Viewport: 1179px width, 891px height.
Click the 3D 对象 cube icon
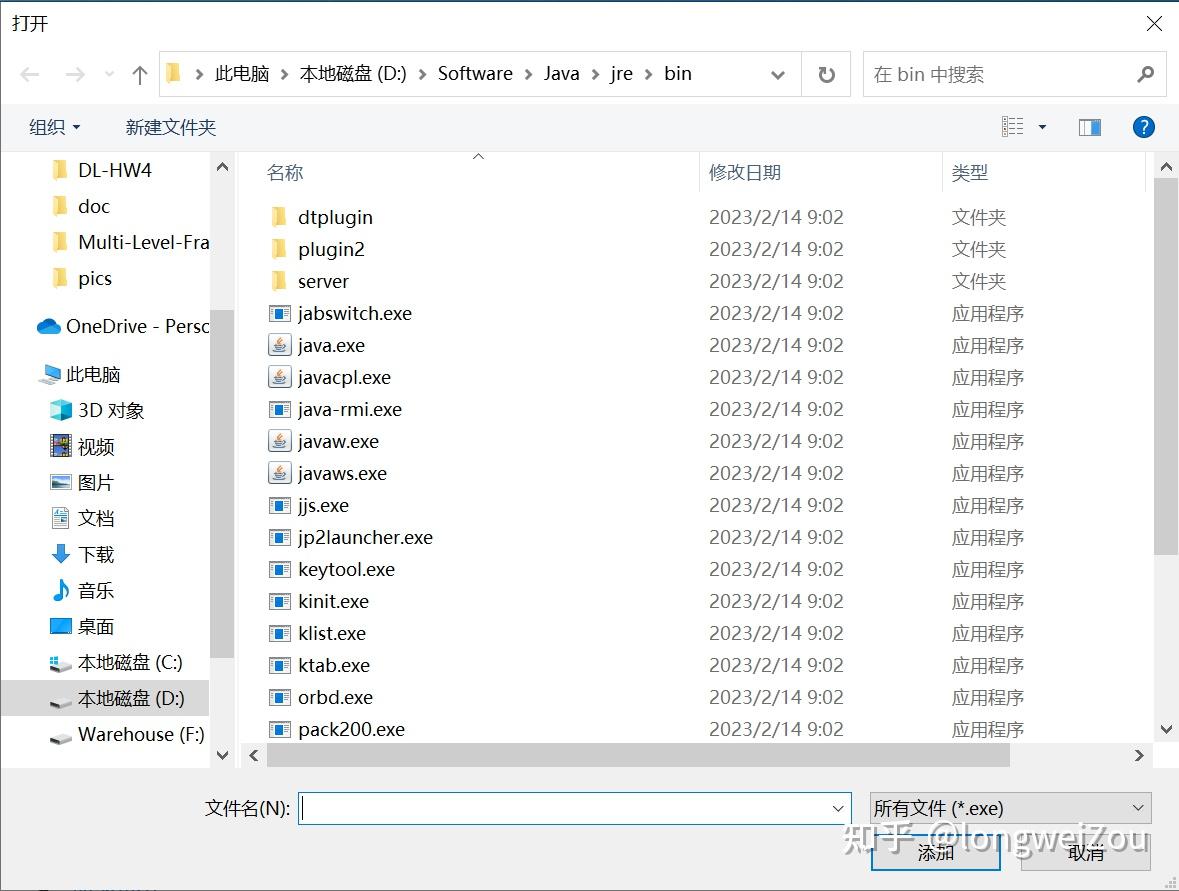(x=61, y=410)
